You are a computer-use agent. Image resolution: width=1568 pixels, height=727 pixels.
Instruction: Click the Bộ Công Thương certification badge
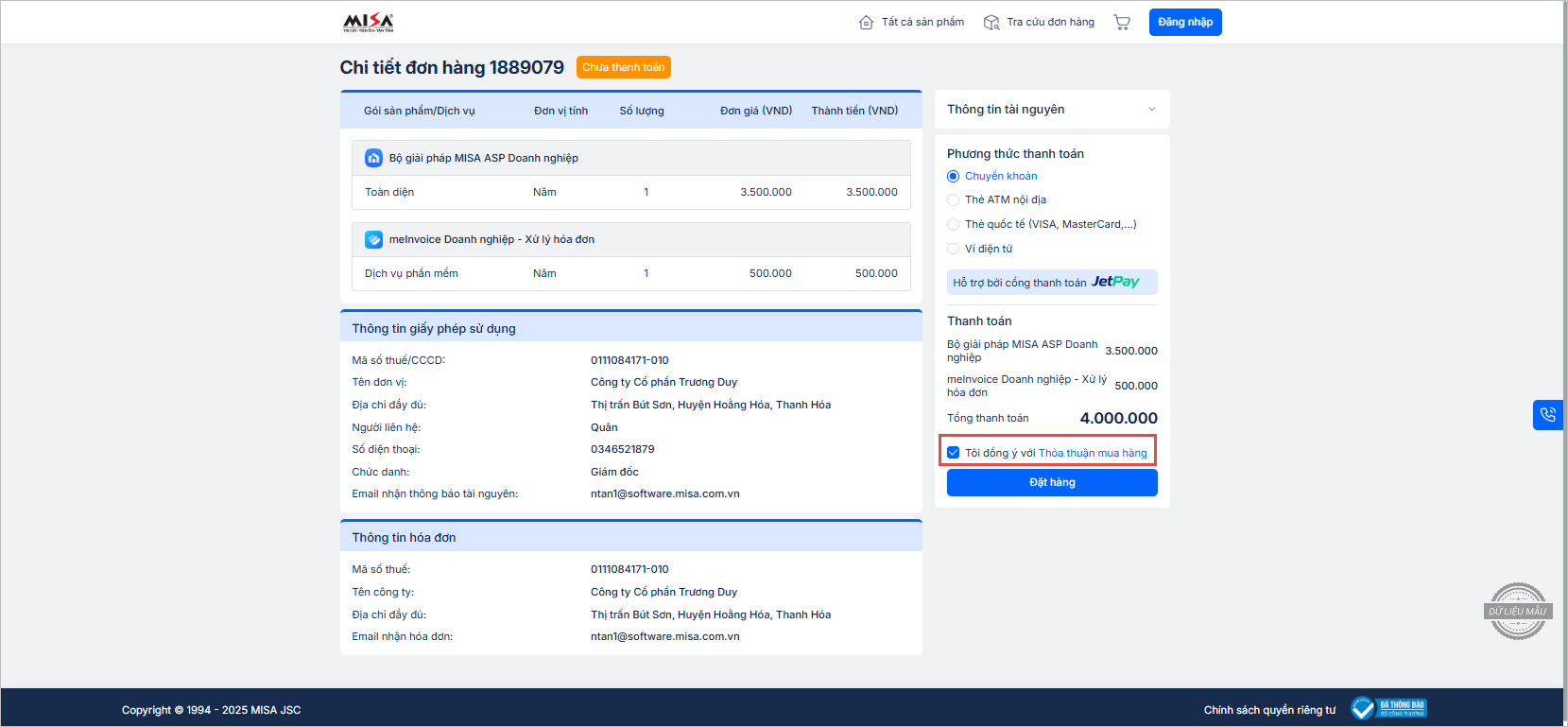pos(1388,708)
